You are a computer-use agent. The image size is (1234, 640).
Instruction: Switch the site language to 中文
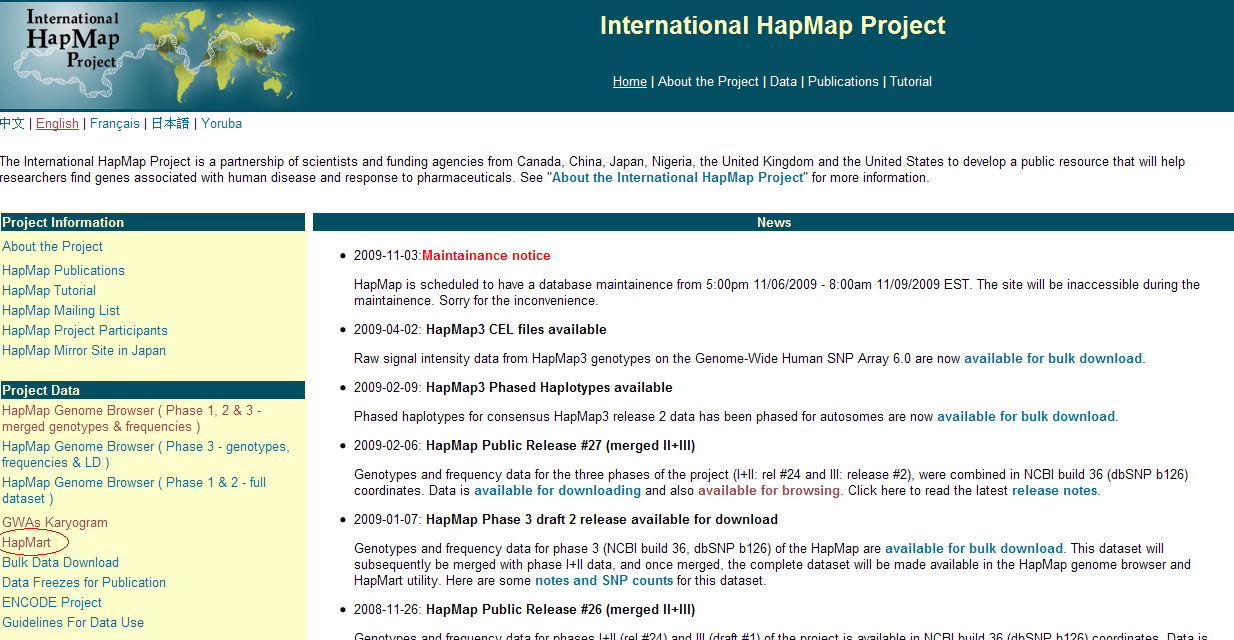pos(12,124)
